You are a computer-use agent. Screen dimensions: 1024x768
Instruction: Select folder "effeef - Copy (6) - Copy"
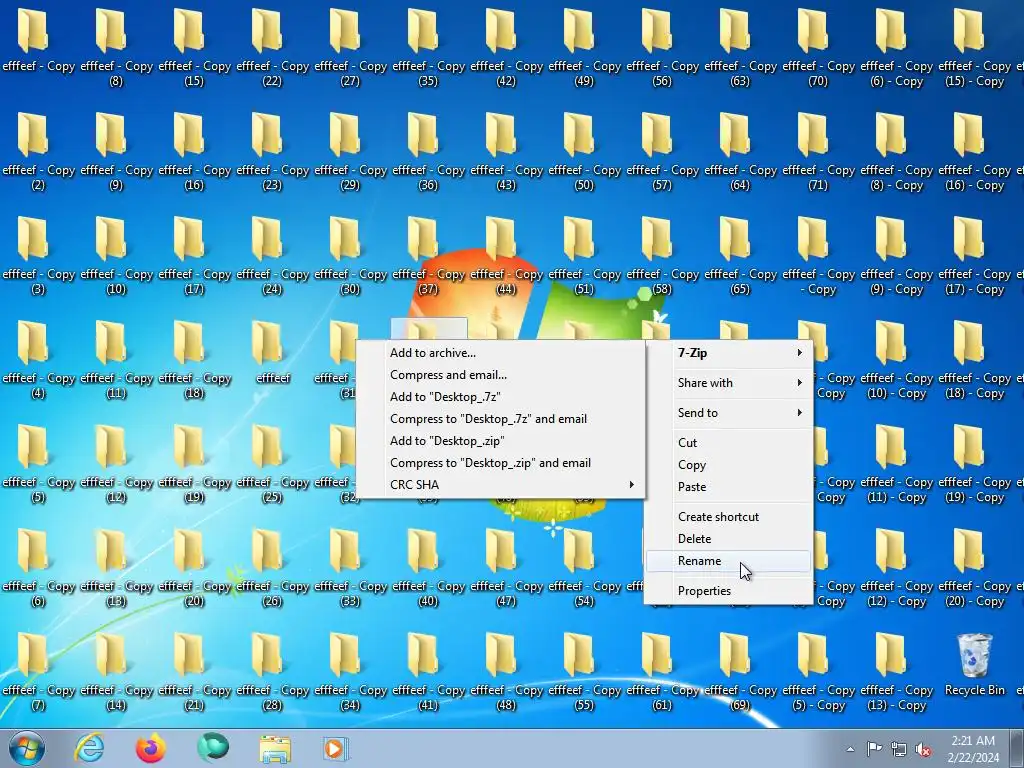coord(896,48)
